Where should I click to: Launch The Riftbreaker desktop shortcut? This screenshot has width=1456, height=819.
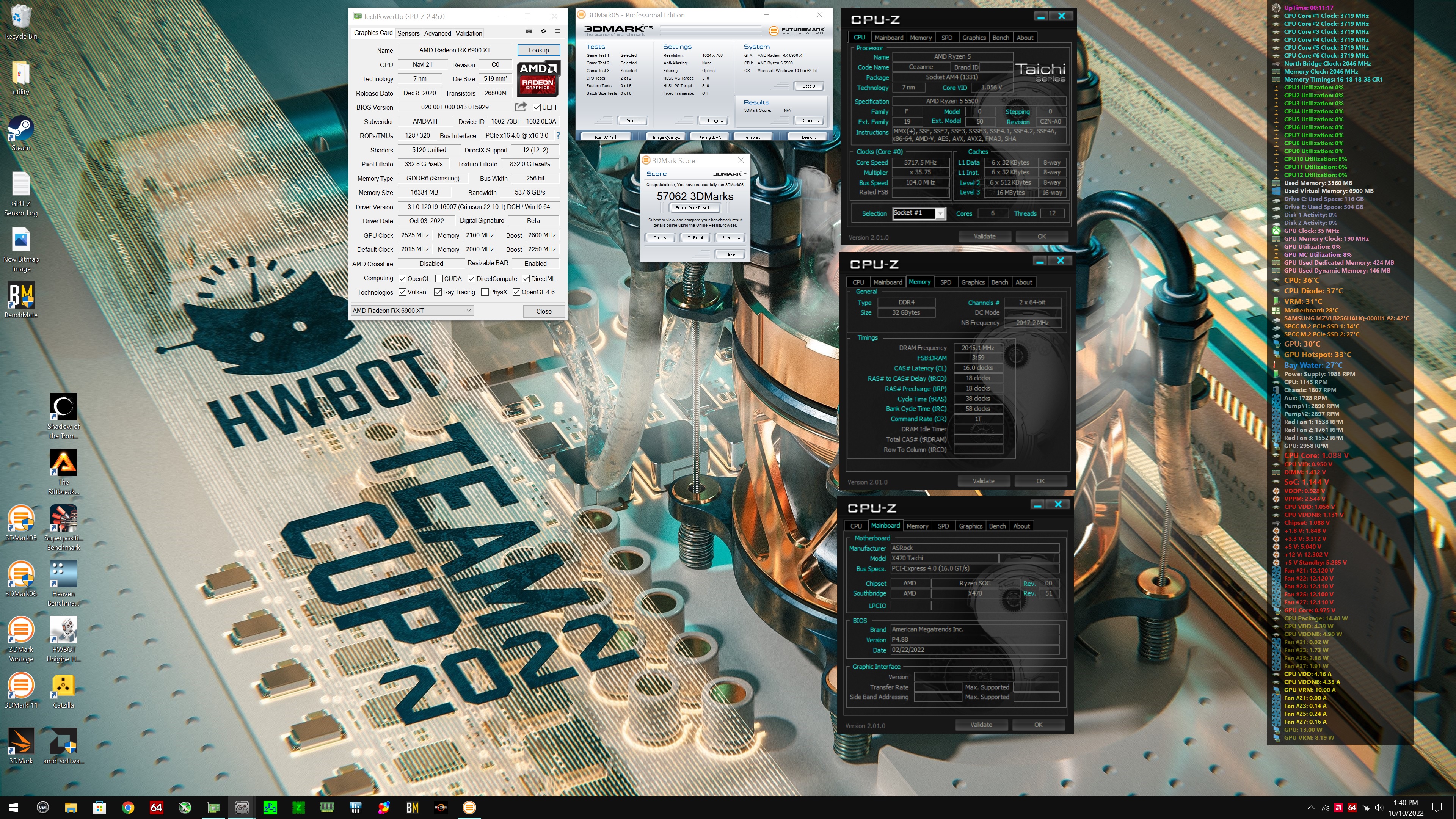[x=63, y=472]
